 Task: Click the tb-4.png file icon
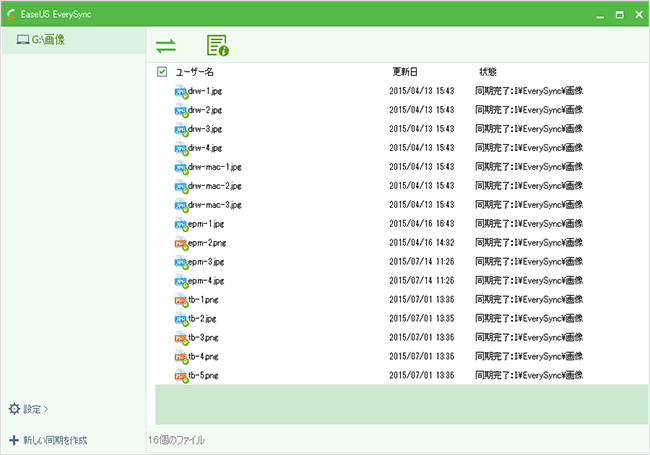[181, 358]
